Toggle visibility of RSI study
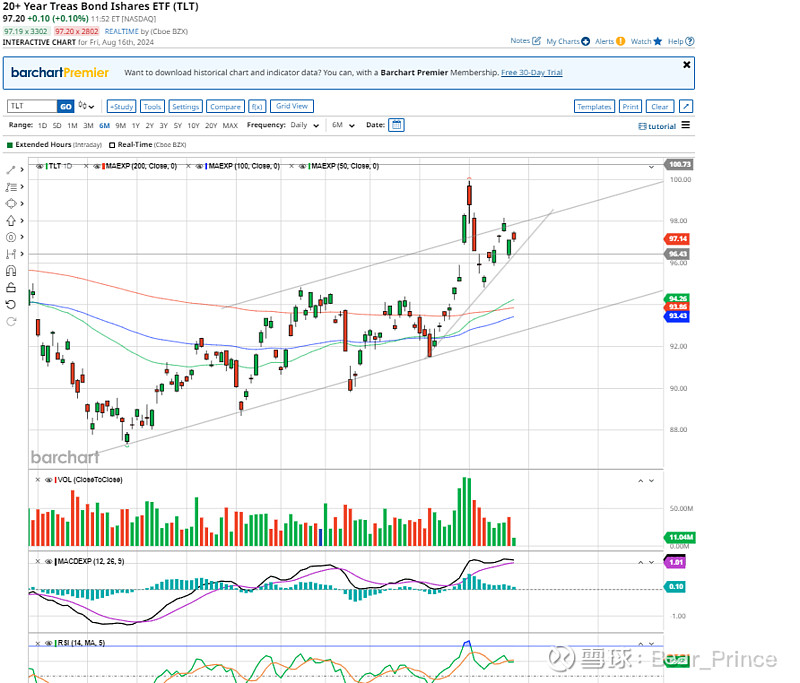 pos(48,643)
